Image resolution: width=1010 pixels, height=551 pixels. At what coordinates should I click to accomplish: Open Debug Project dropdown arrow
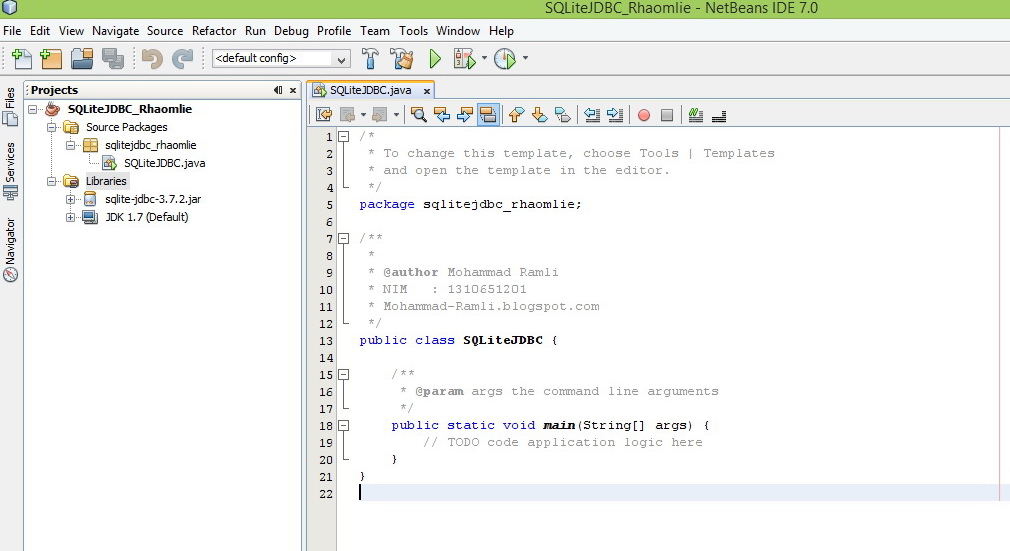point(484,59)
